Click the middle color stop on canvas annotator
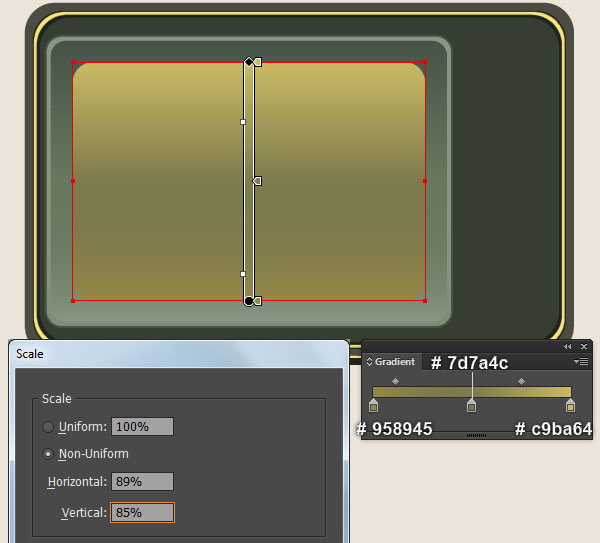 258,181
